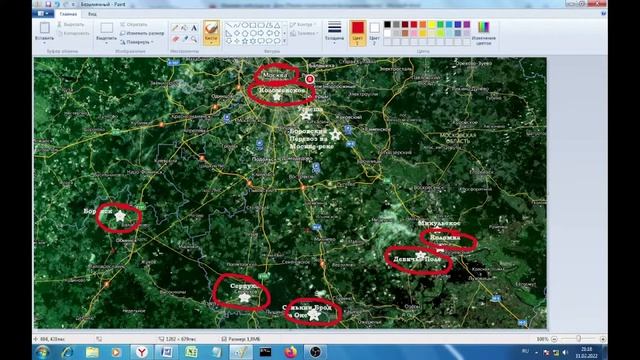The height and width of the screenshot is (360, 640).
Task: Select the Magnifier zoom tool
Action: tap(194, 39)
